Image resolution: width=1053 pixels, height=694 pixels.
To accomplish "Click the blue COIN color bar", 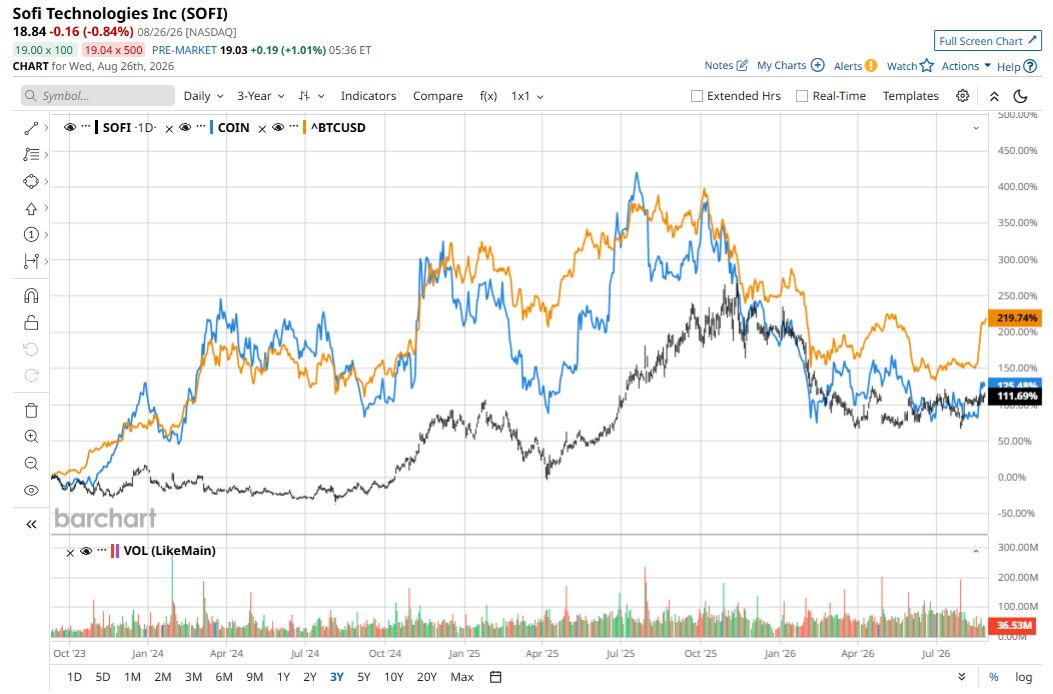I will point(212,127).
